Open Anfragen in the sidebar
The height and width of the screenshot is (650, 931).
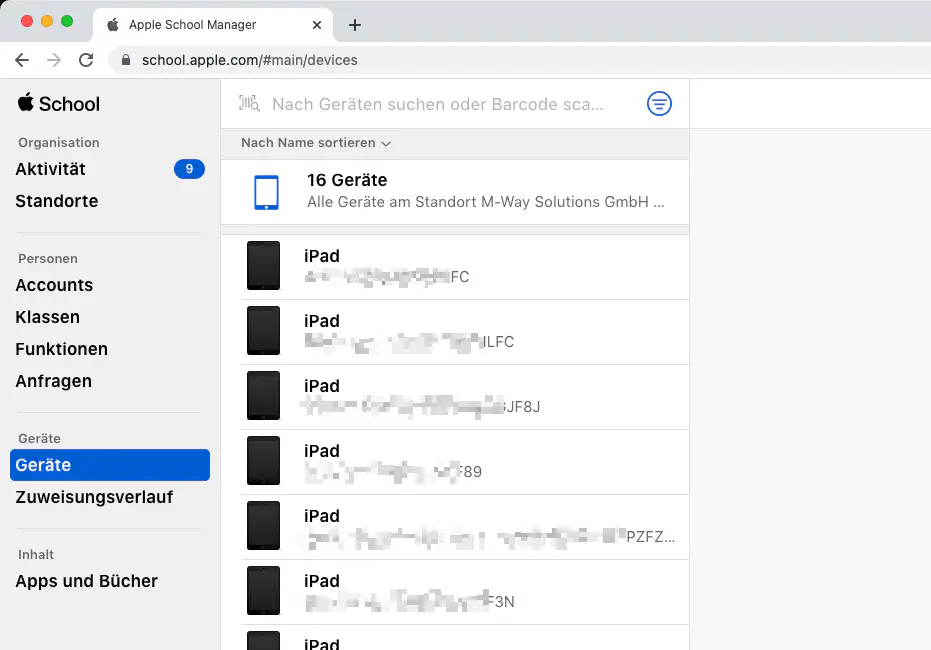(x=53, y=381)
